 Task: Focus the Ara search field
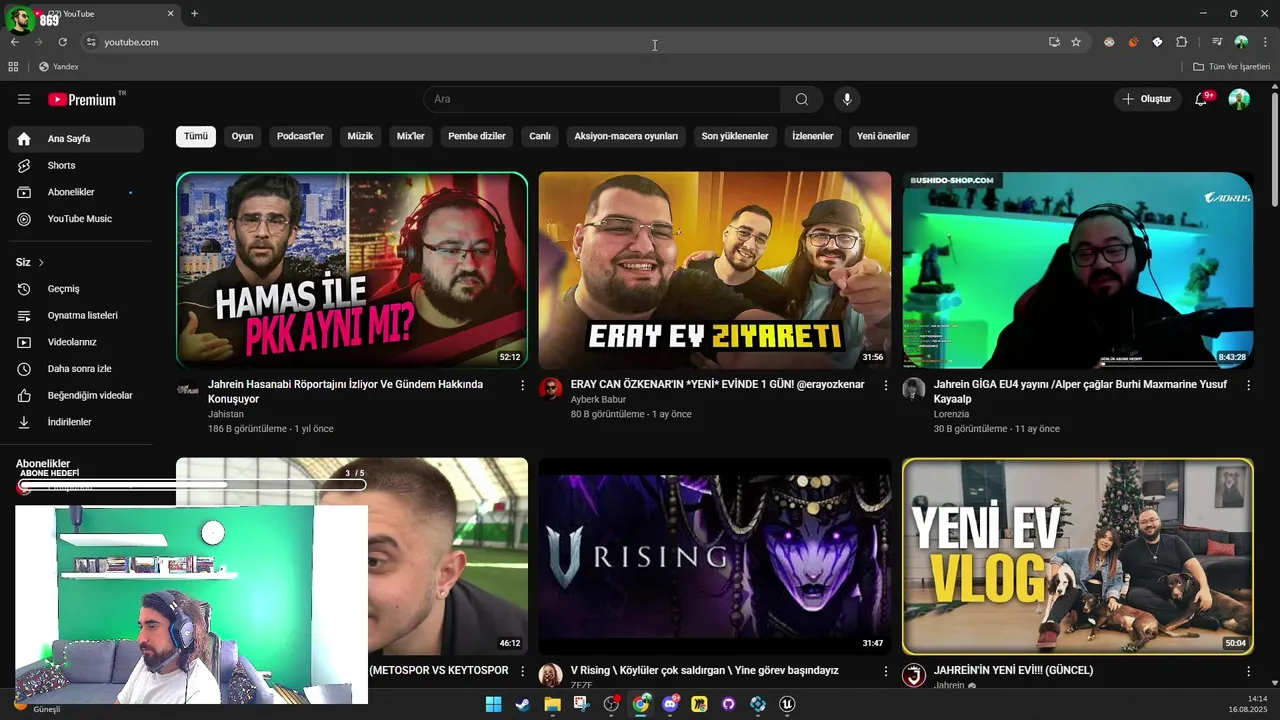(x=602, y=99)
